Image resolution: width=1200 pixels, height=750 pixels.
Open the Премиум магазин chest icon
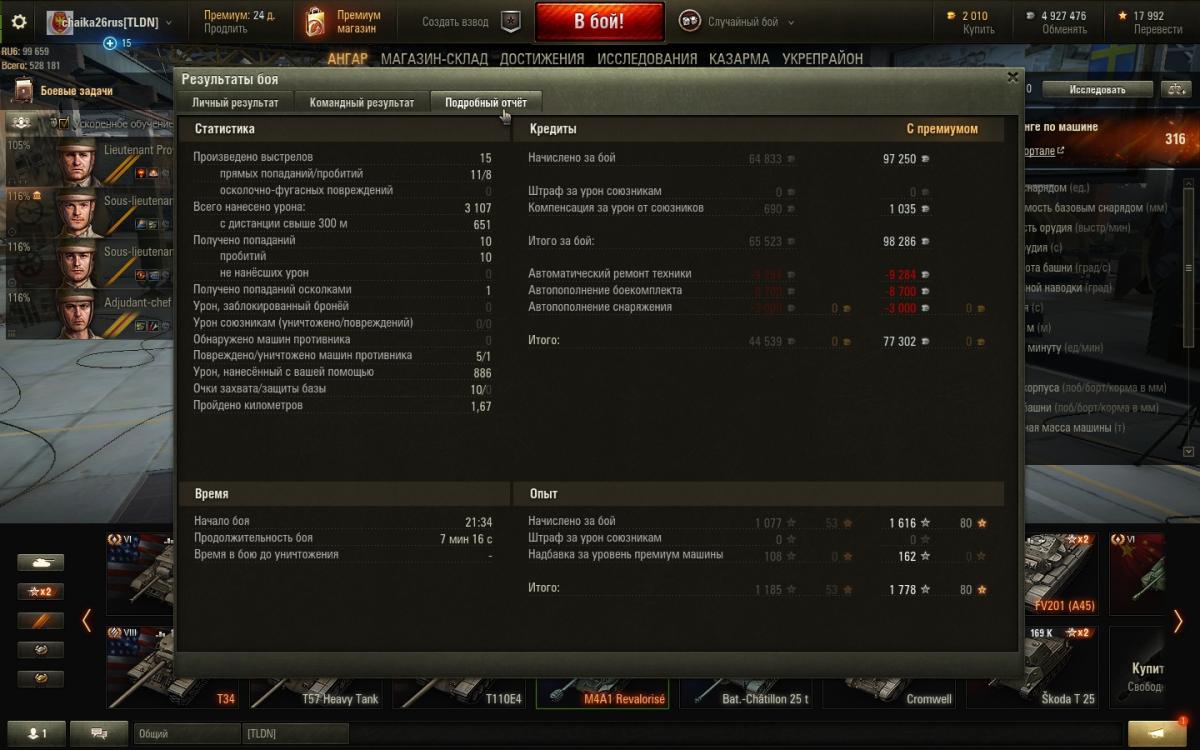pyautogui.click(x=315, y=22)
